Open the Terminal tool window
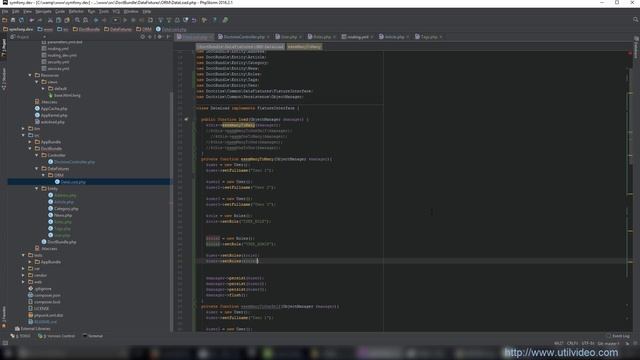The width and height of the screenshot is (640, 360). 93,336
